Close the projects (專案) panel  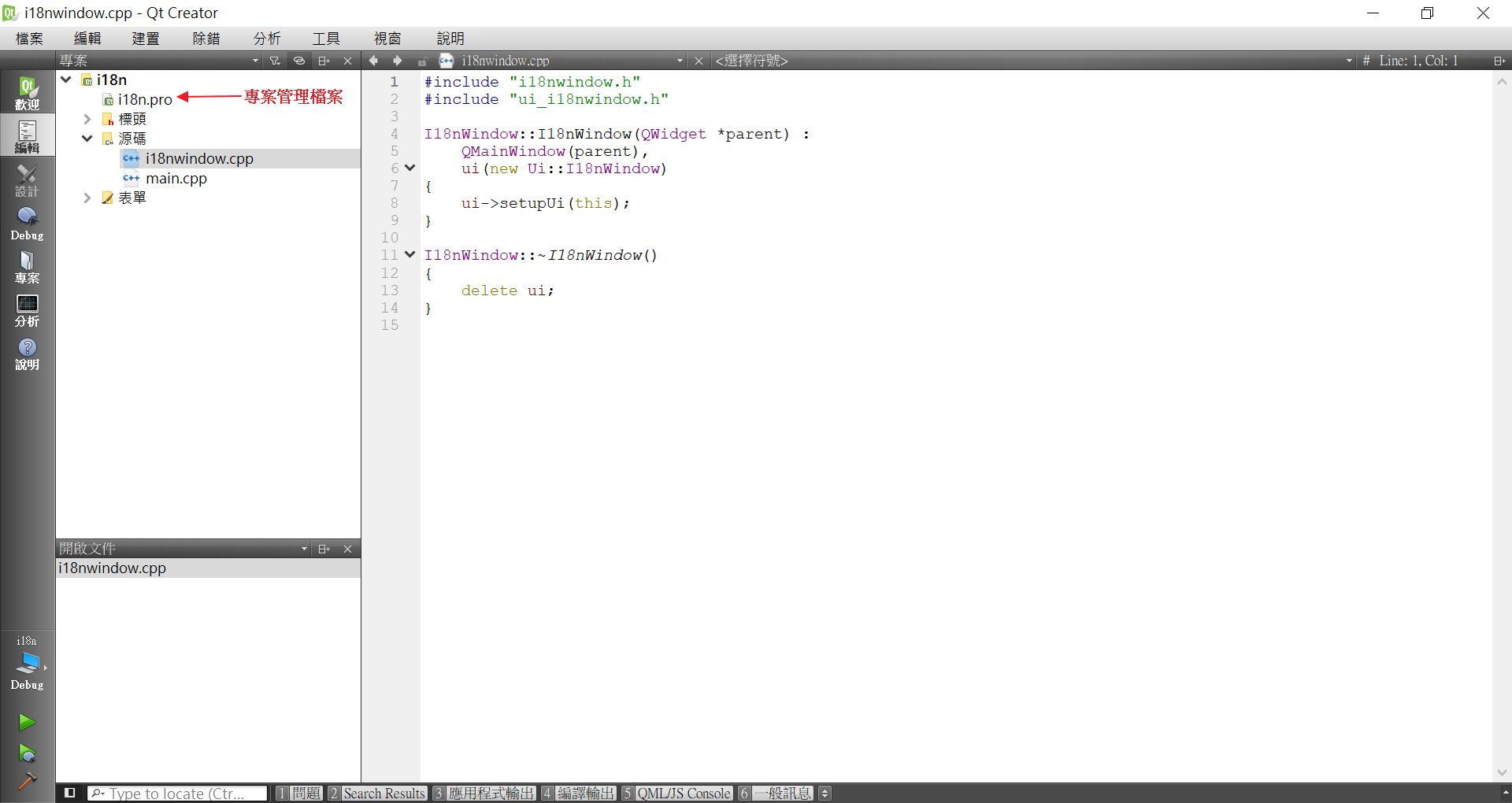347,61
